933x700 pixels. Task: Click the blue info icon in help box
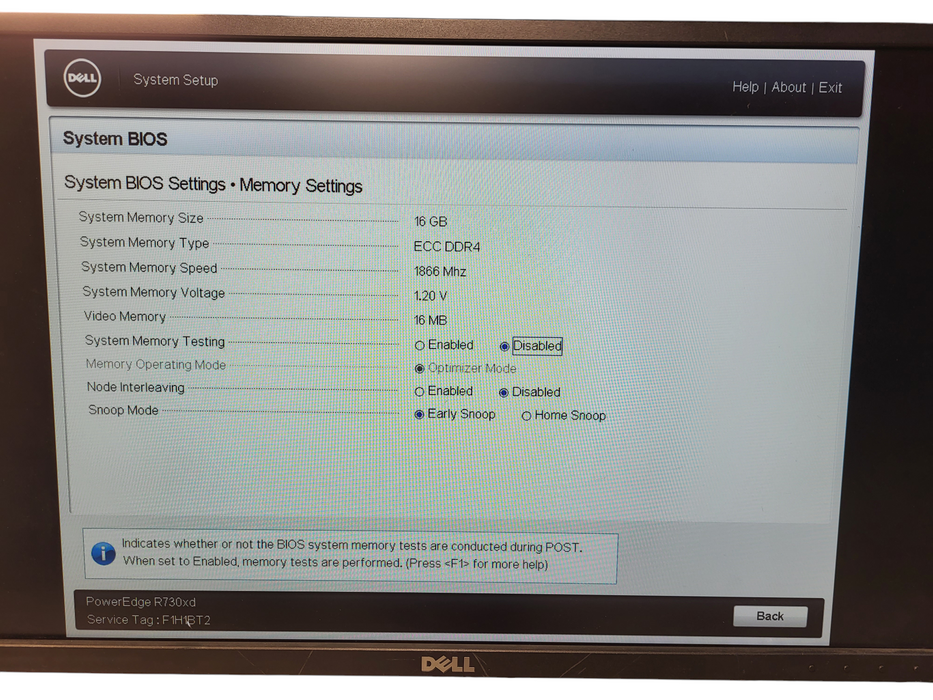[104, 554]
